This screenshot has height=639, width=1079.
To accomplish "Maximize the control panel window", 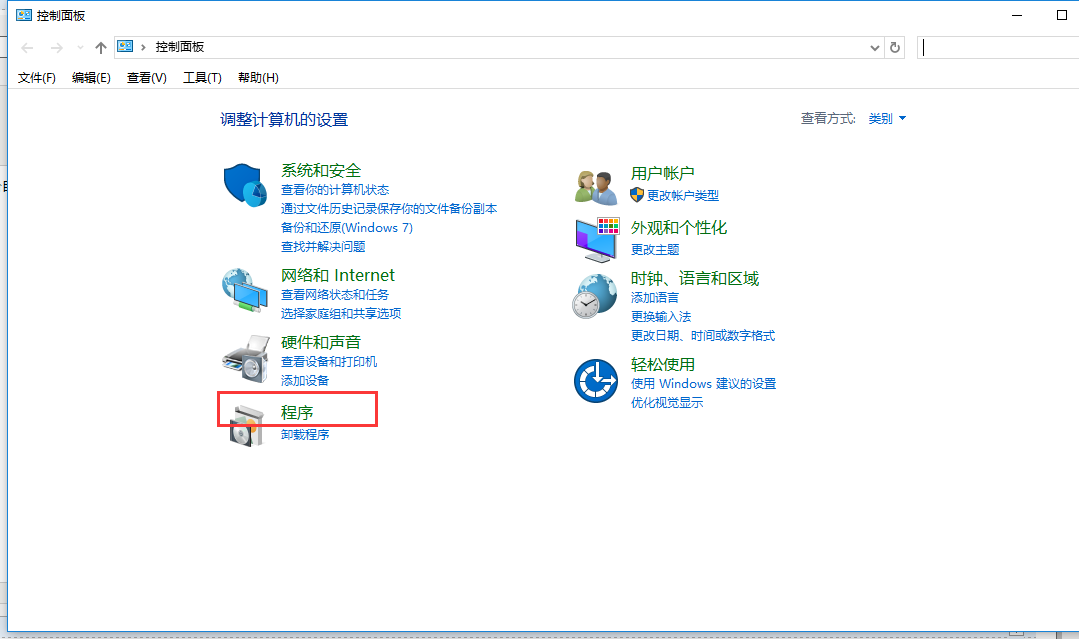I will 1062,15.
